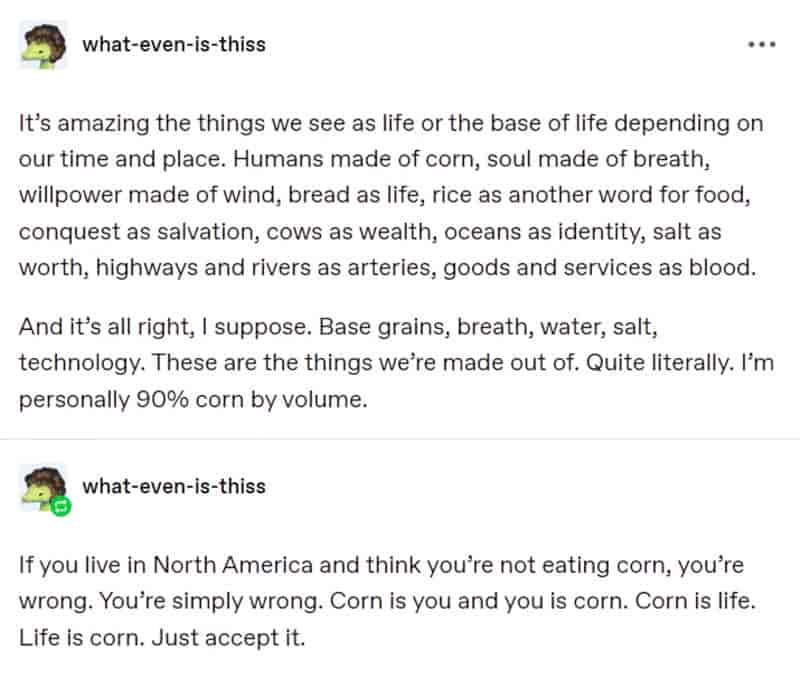The width and height of the screenshot is (800, 689).
Task: Open the three-dot post options menu
Action: (x=762, y=45)
